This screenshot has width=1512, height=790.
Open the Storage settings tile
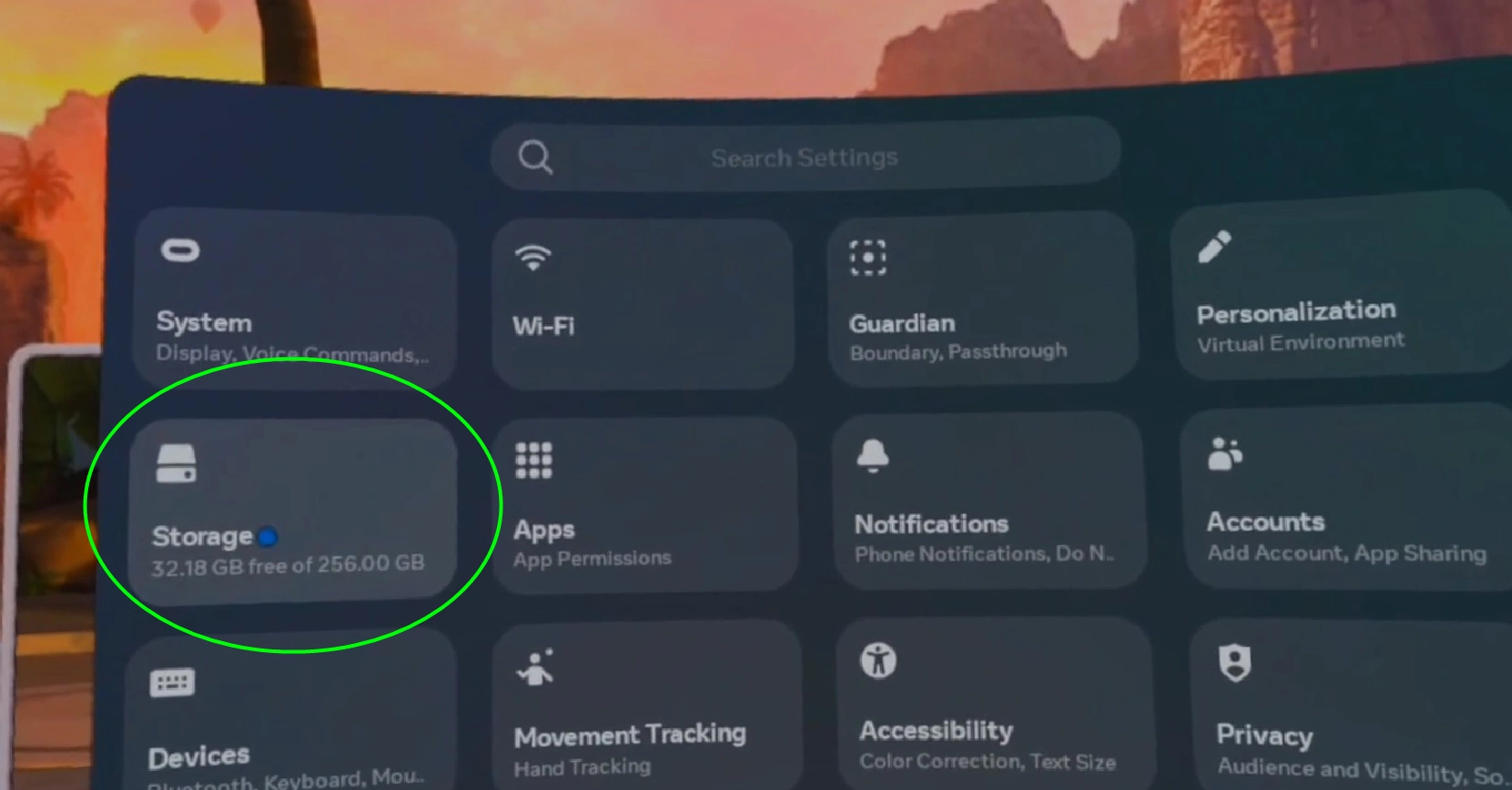(x=293, y=511)
